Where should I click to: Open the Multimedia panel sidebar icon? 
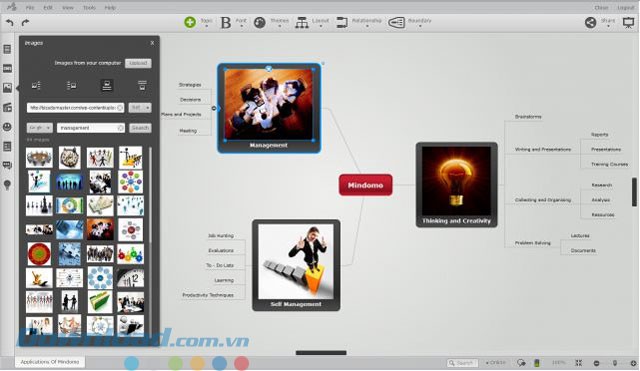pos(7,107)
